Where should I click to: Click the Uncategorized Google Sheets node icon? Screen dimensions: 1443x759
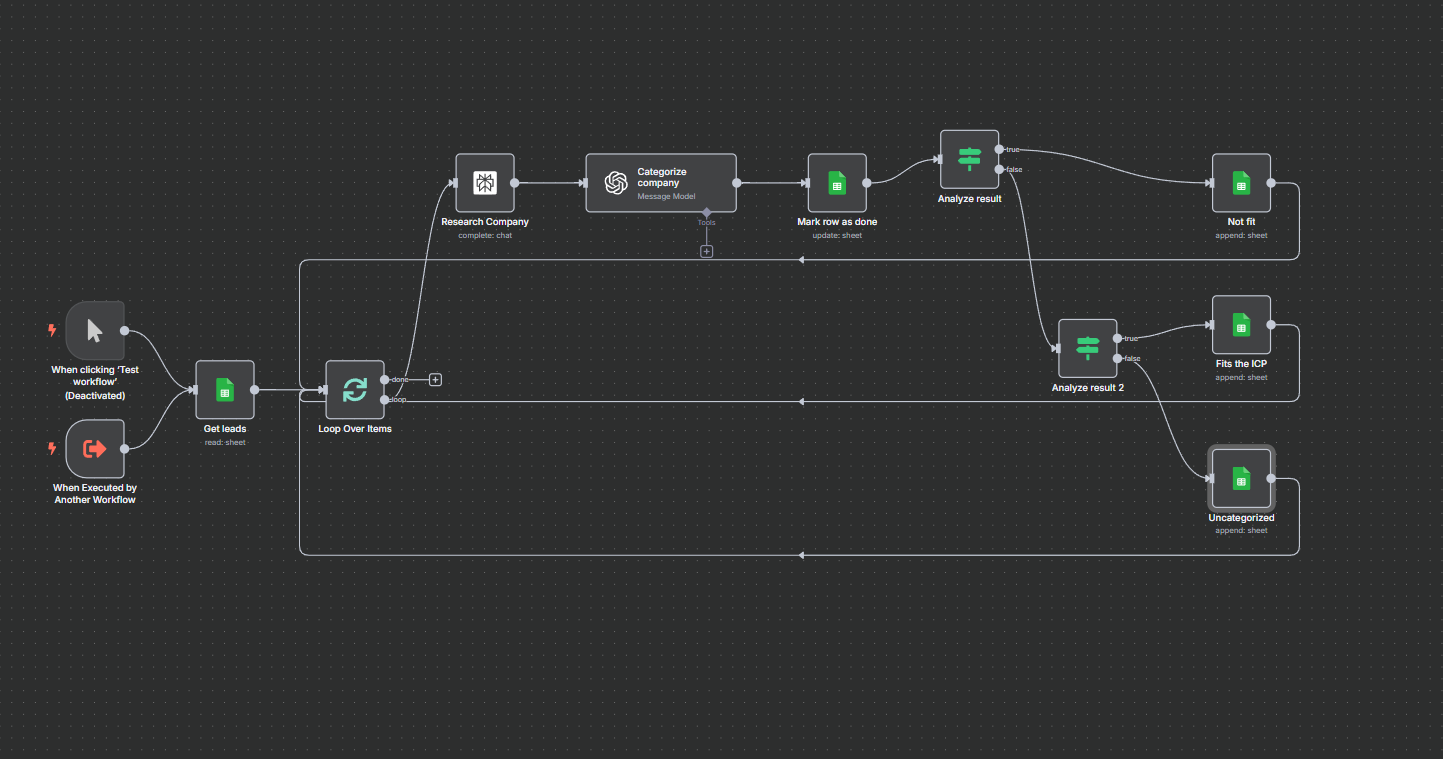point(1241,479)
